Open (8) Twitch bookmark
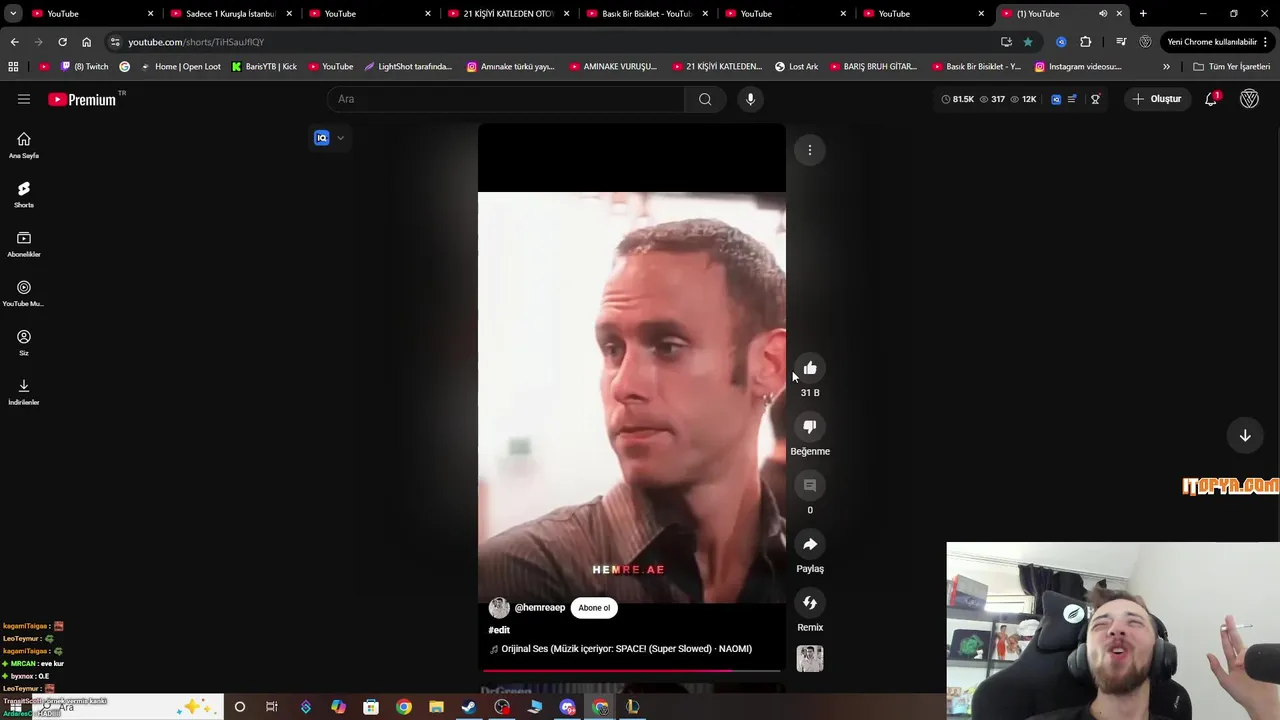 (x=85, y=67)
